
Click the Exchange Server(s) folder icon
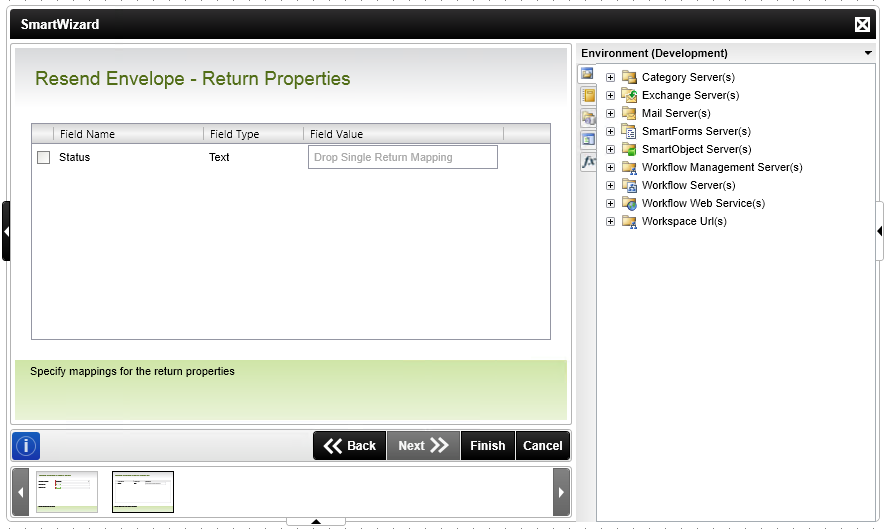[629, 95]
